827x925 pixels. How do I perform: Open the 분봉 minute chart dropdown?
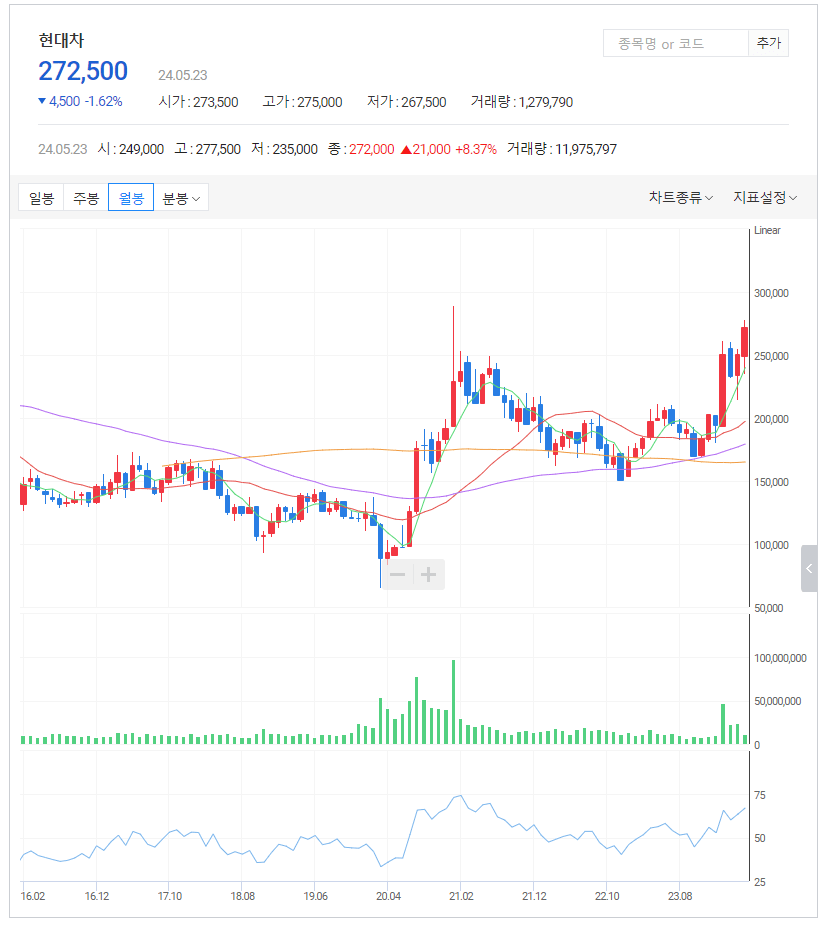point(181,198)
